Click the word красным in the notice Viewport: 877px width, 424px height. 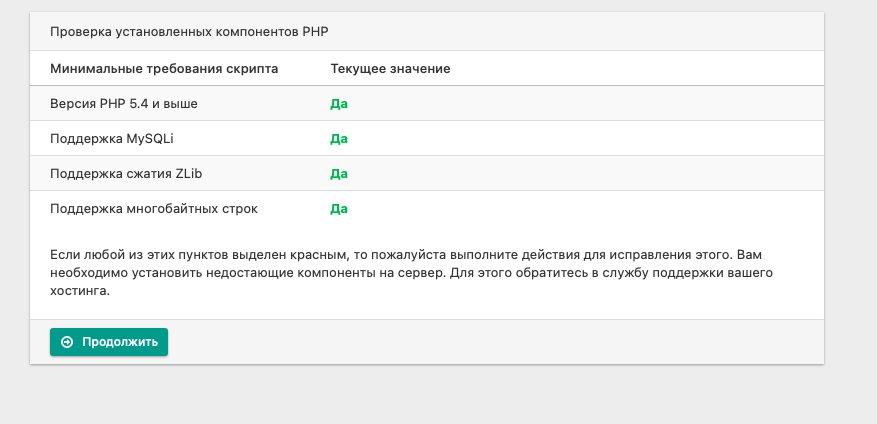tap(319, 255)
